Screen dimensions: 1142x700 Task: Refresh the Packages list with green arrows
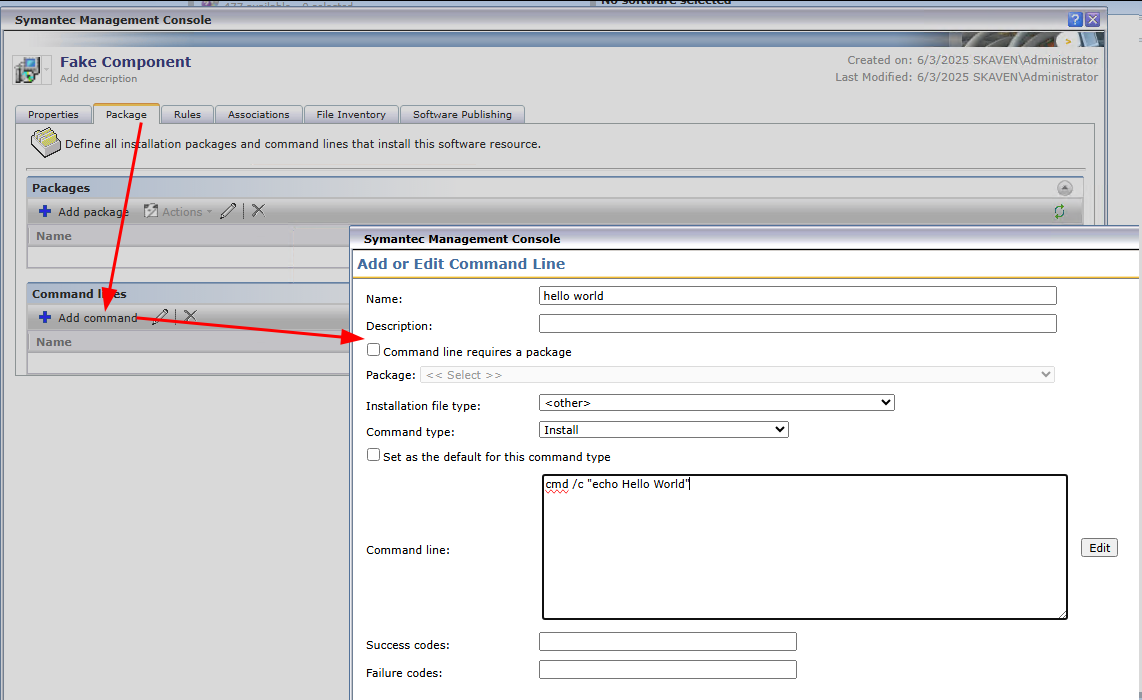tap(1059, 211)
